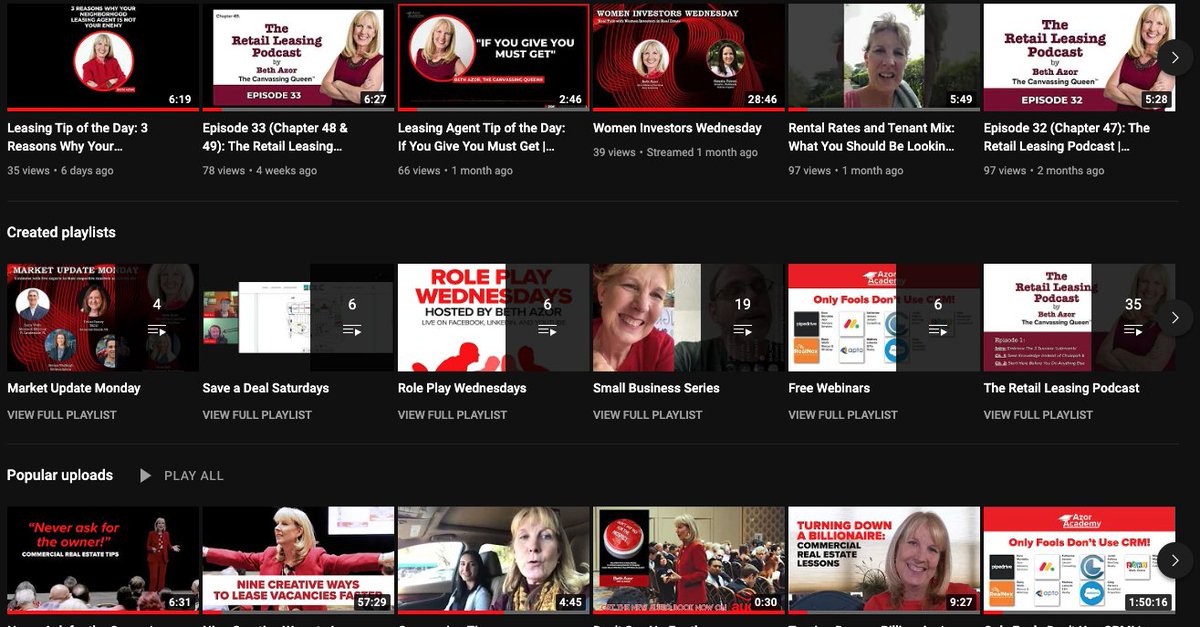This screenshot has width=1200, height=627.
Task: Open the Market Update Monday playlist thumbnail
Action: click(102, 318)
